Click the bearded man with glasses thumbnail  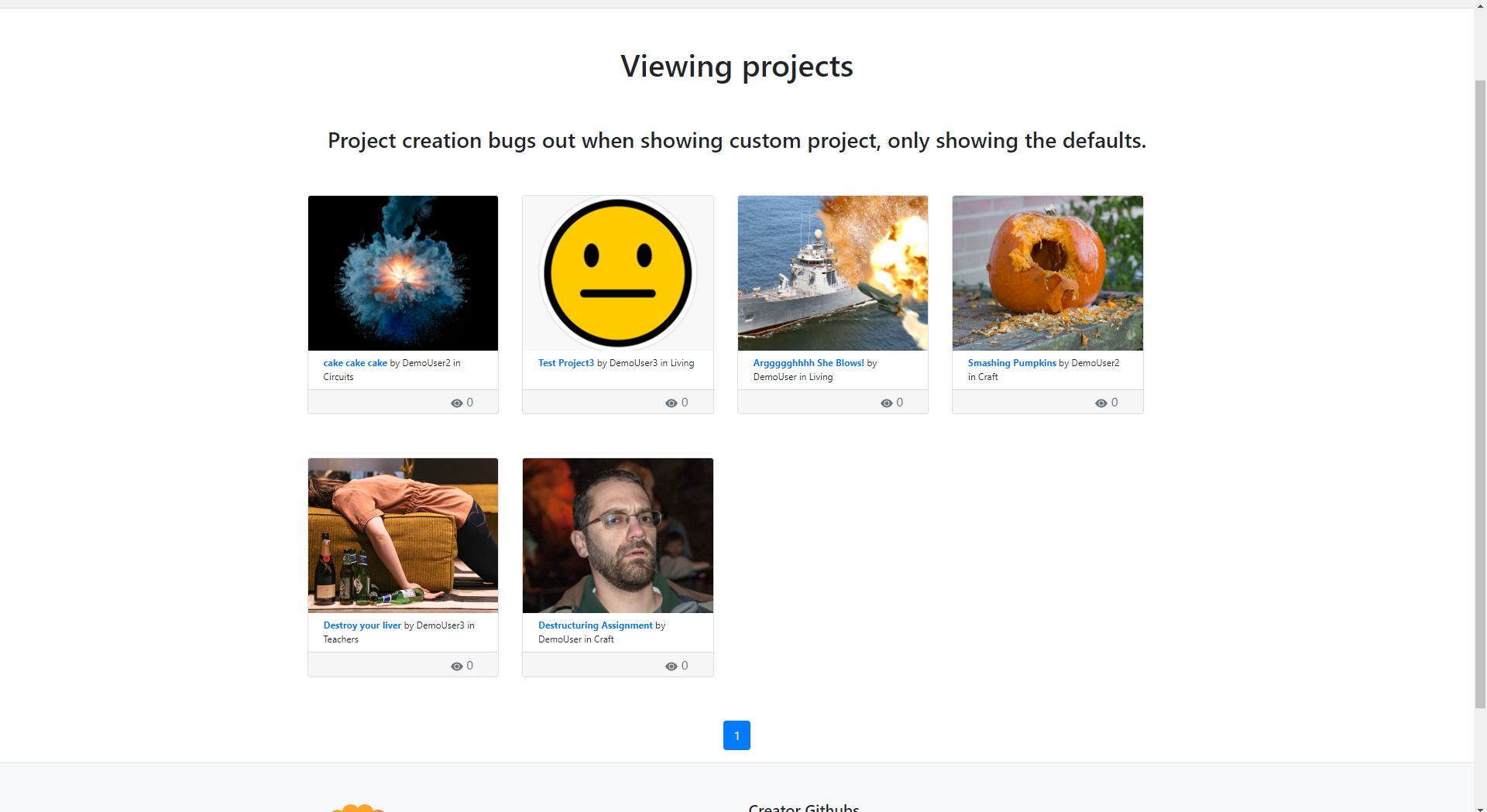(617, 536)
